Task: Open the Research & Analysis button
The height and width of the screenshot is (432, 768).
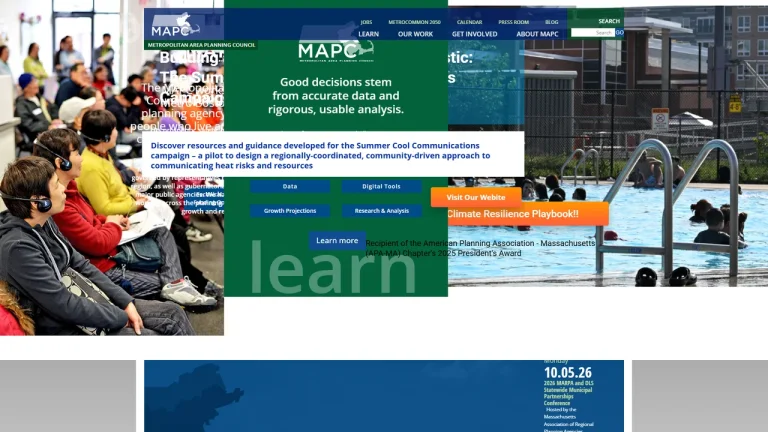Action: [x=381, y=211]
